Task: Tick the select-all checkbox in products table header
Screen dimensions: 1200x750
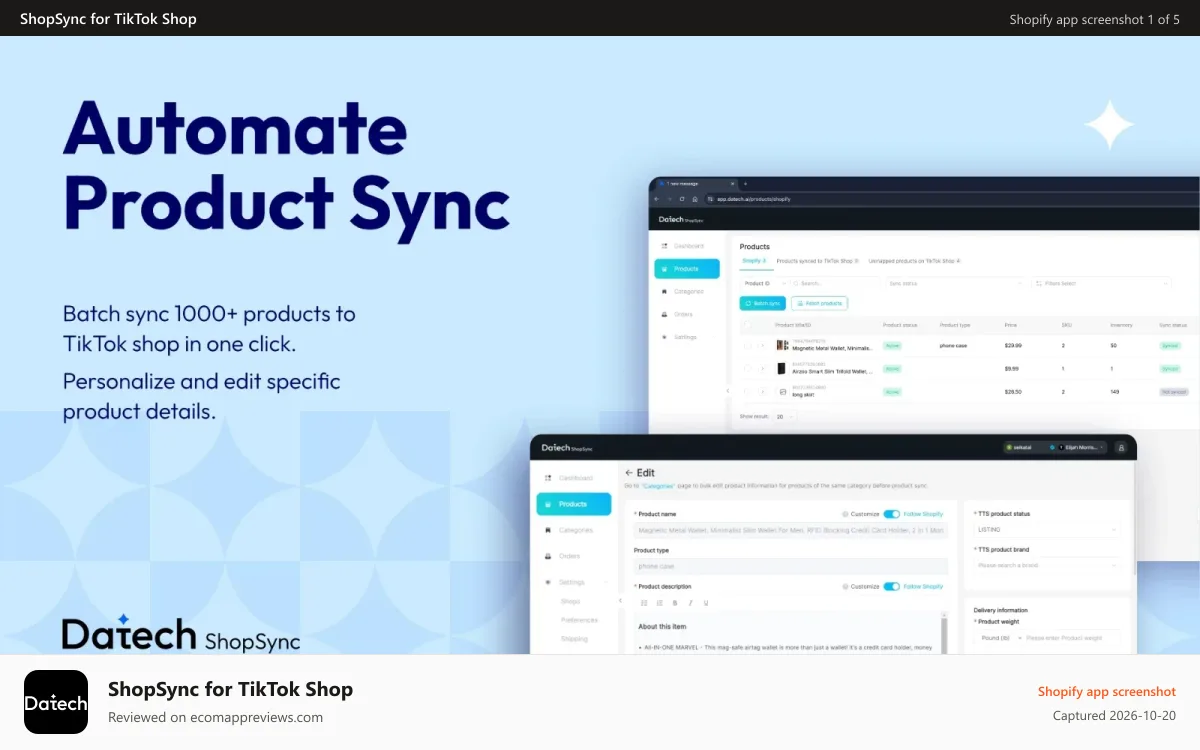Action: tap(747, 325)
